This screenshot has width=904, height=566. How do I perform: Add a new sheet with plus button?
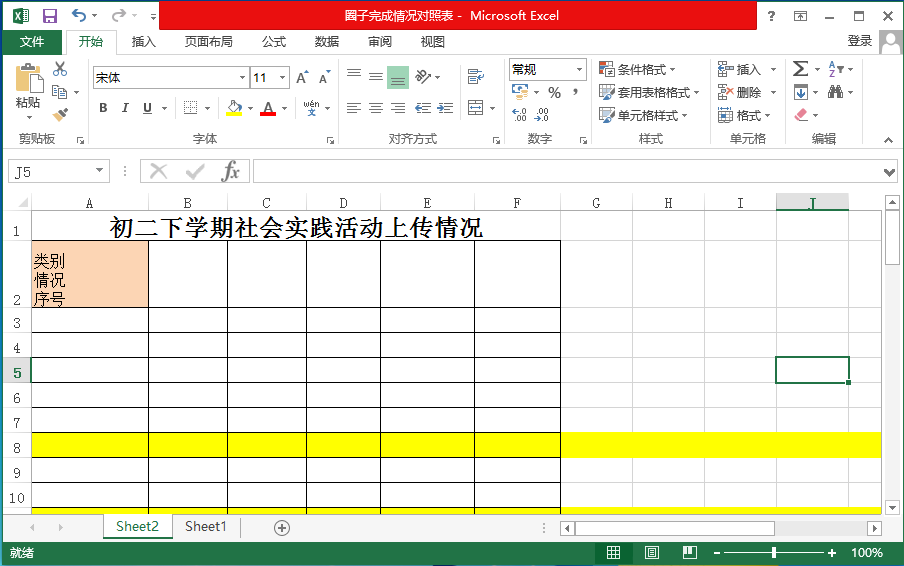[x=282, y=527]
